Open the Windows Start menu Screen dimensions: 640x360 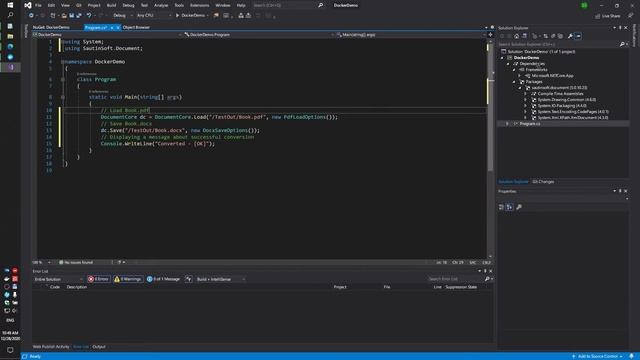[x=10, y=5]
